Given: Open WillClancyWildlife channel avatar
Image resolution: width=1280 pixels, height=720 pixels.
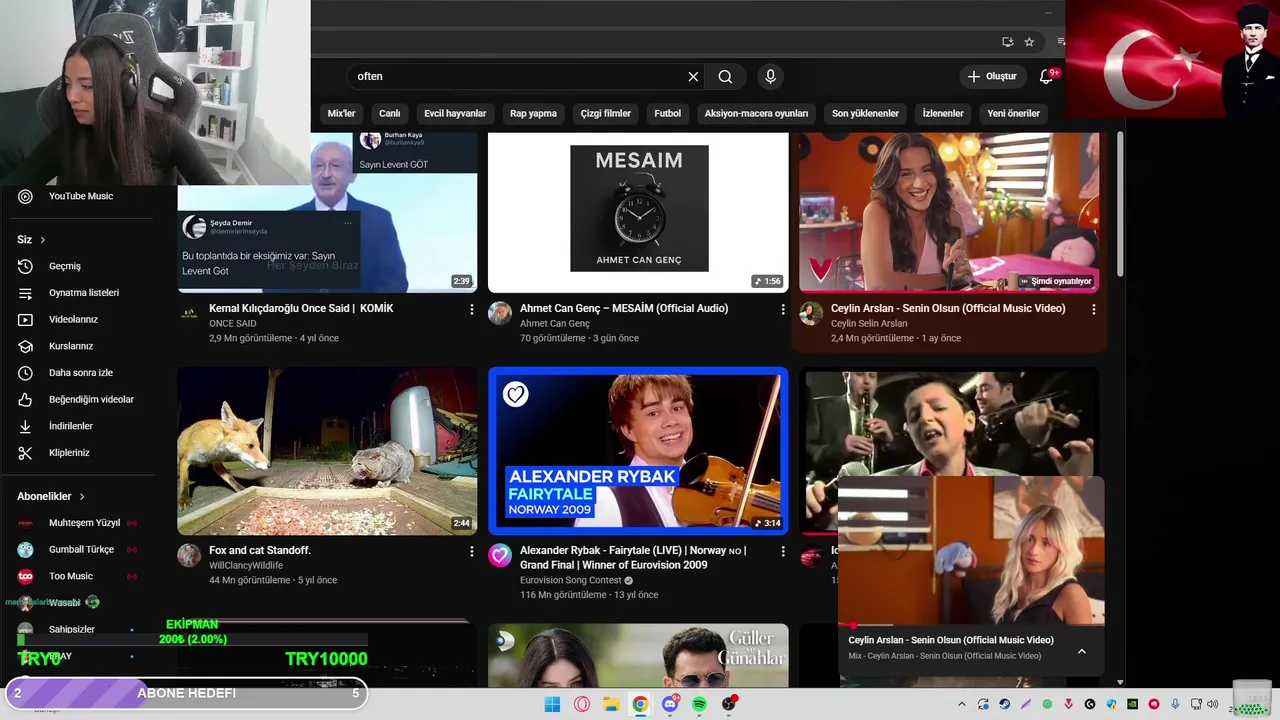Looking at the screenshot, I should [x=189, y=555].
